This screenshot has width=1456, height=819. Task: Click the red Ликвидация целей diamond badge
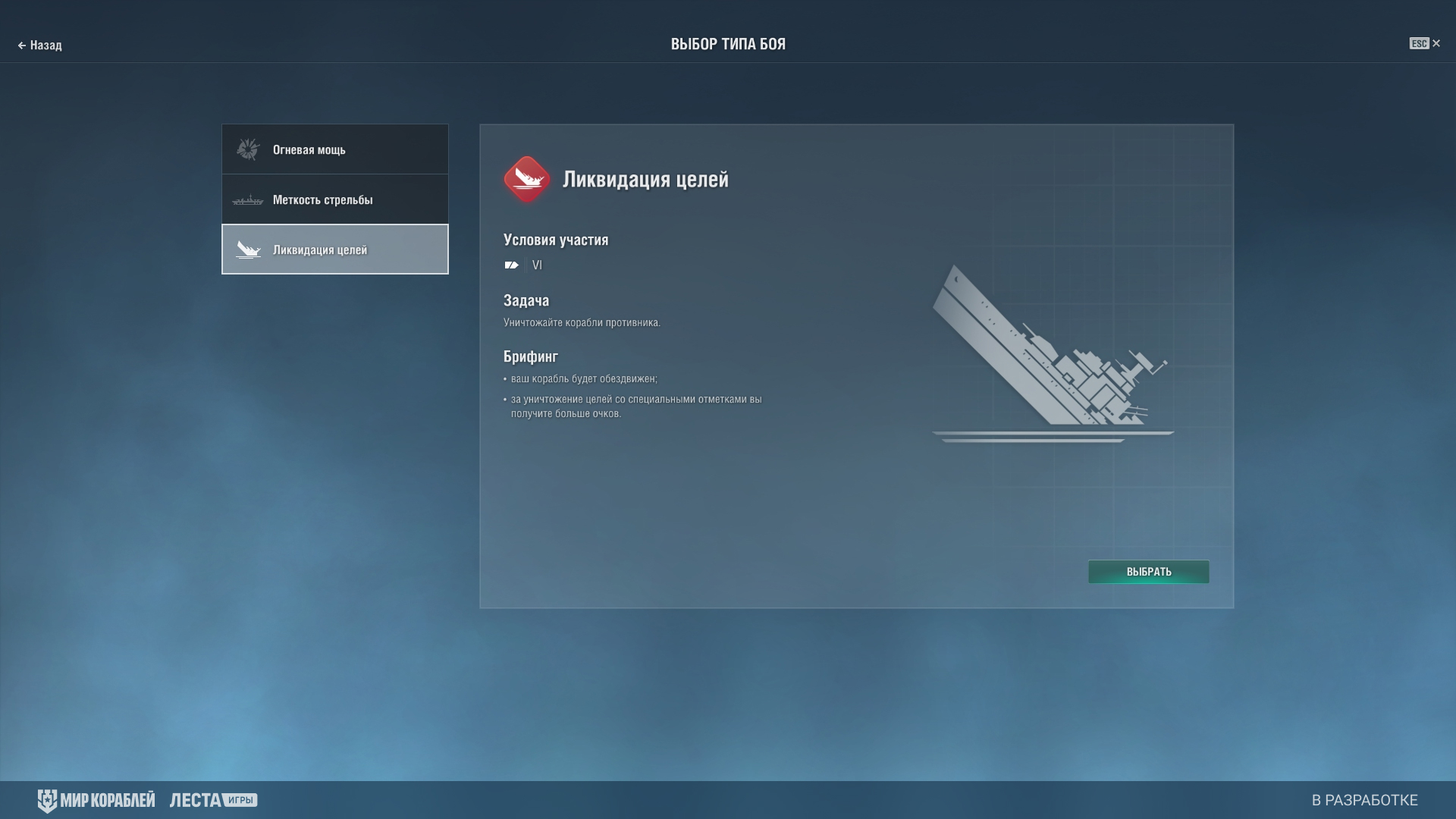pos(527,180)
